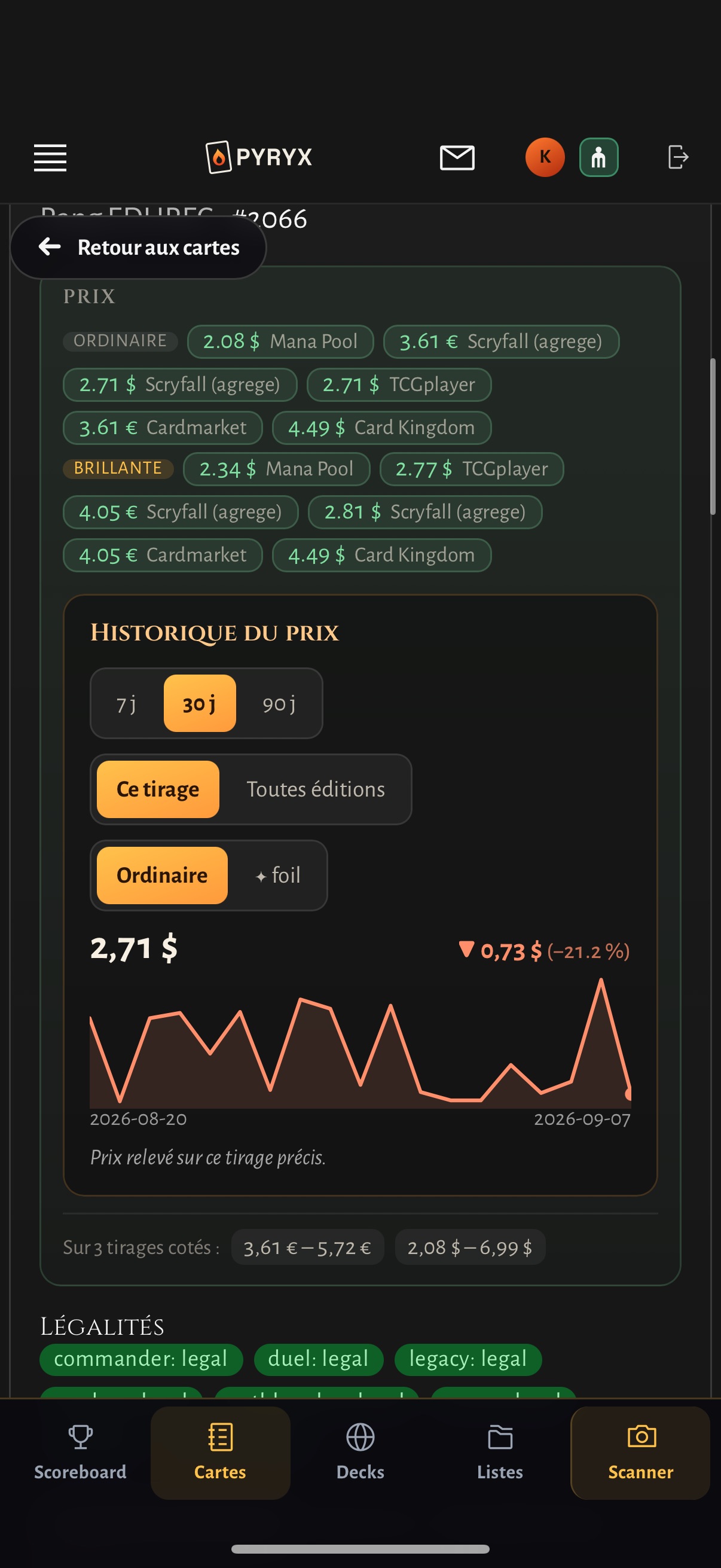Tap the commander: legal badge
This screenshot has width=721, height=1568.
click(x=141, y=1359)
